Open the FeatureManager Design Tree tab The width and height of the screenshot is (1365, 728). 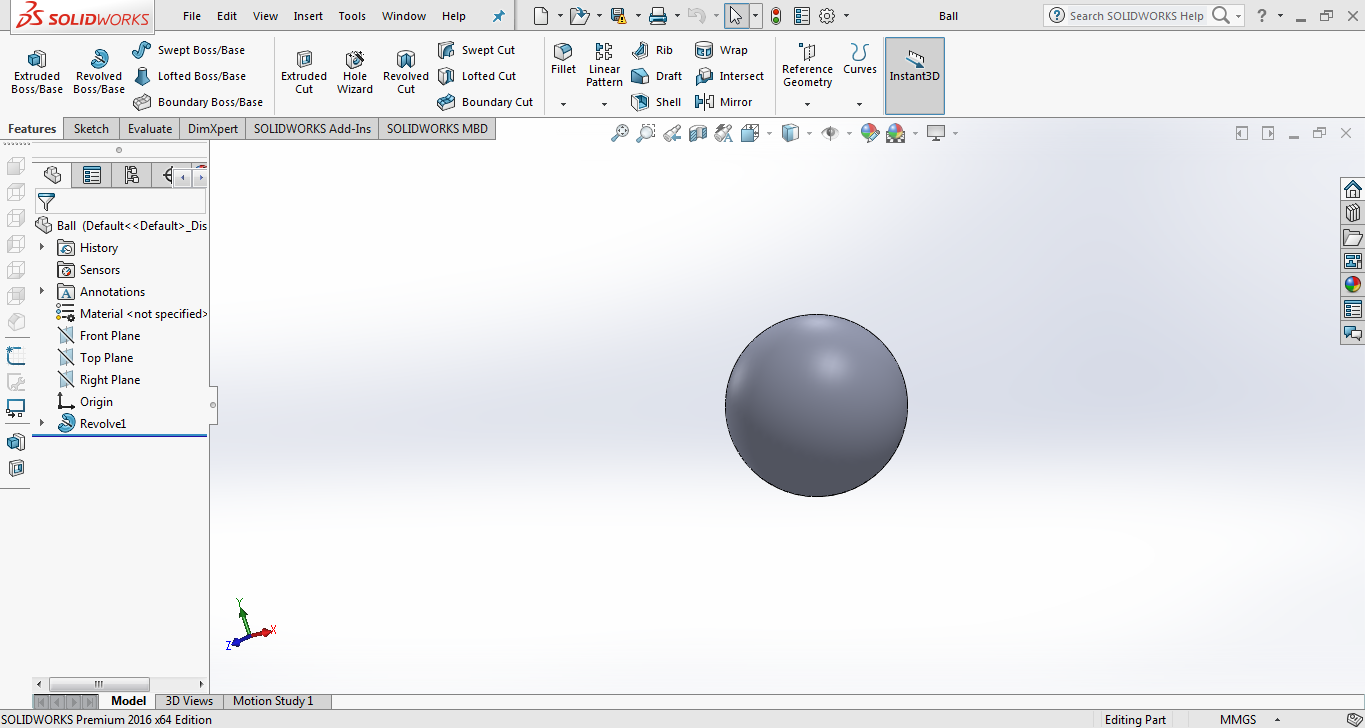(x=53, y=175)
